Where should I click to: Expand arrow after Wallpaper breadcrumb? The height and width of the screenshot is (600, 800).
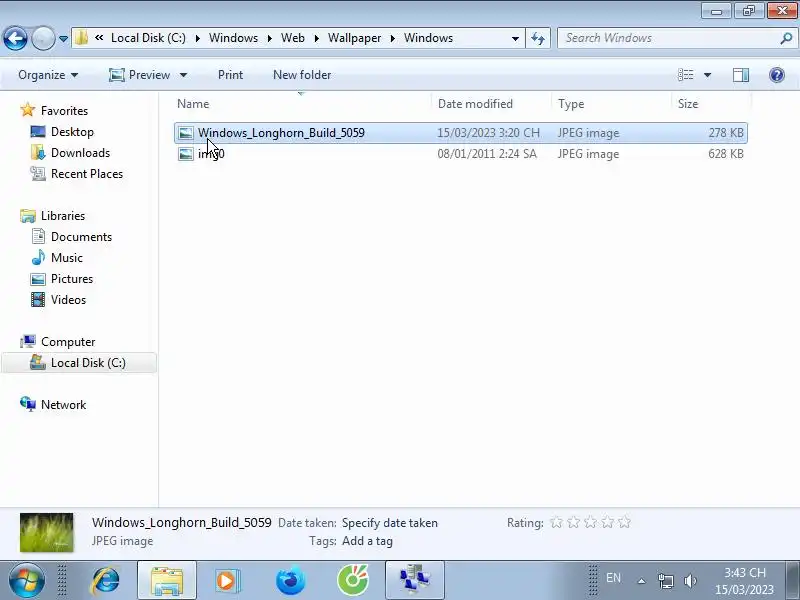coord(393,38)
